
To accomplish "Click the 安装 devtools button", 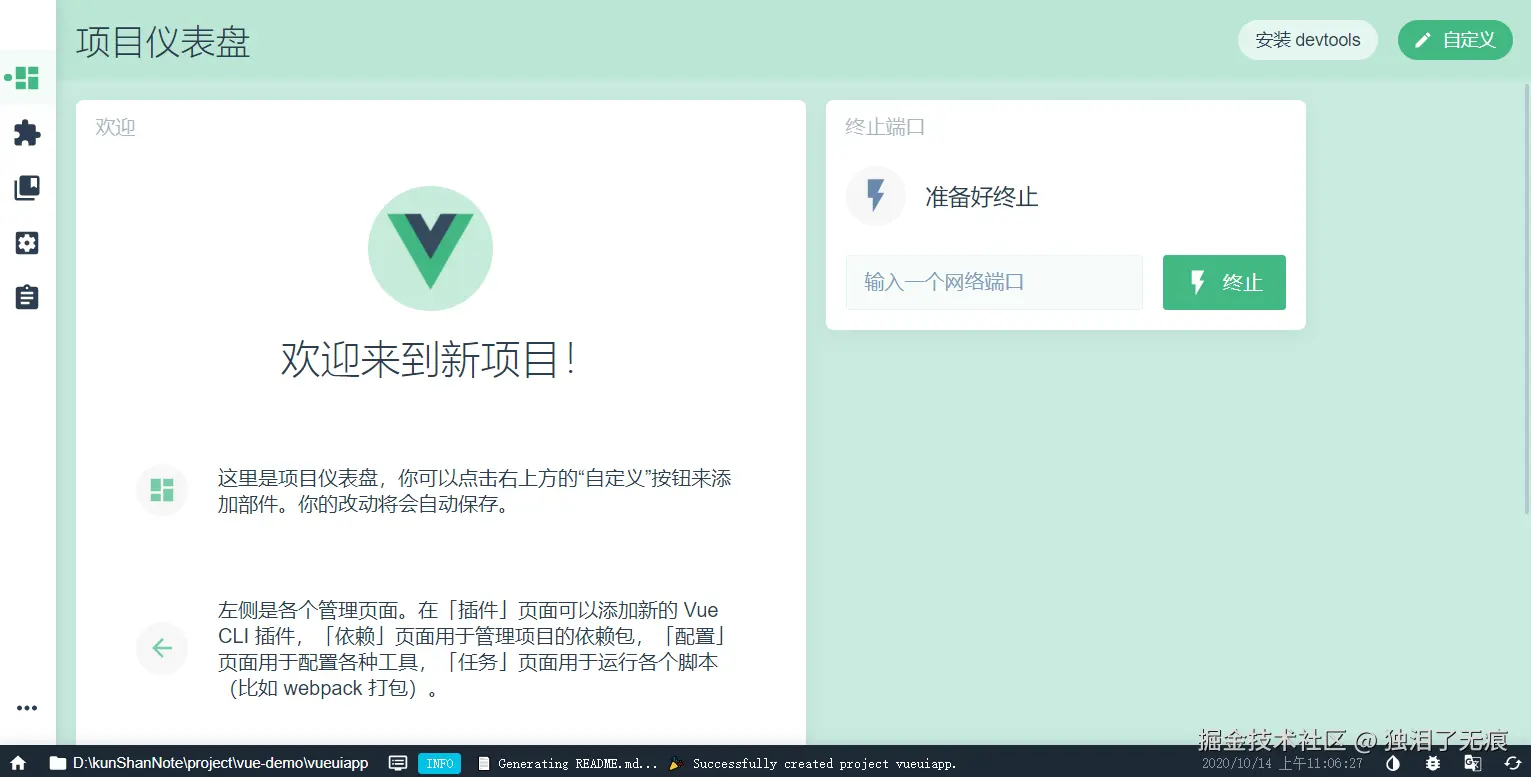I will (x=1308, y=40).
